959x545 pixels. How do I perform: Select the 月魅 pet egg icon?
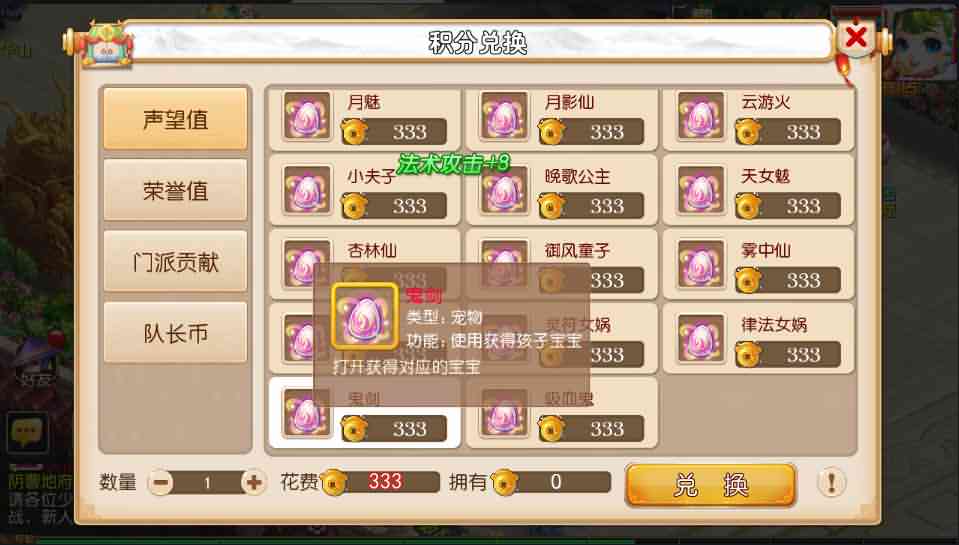coord(307,115)
